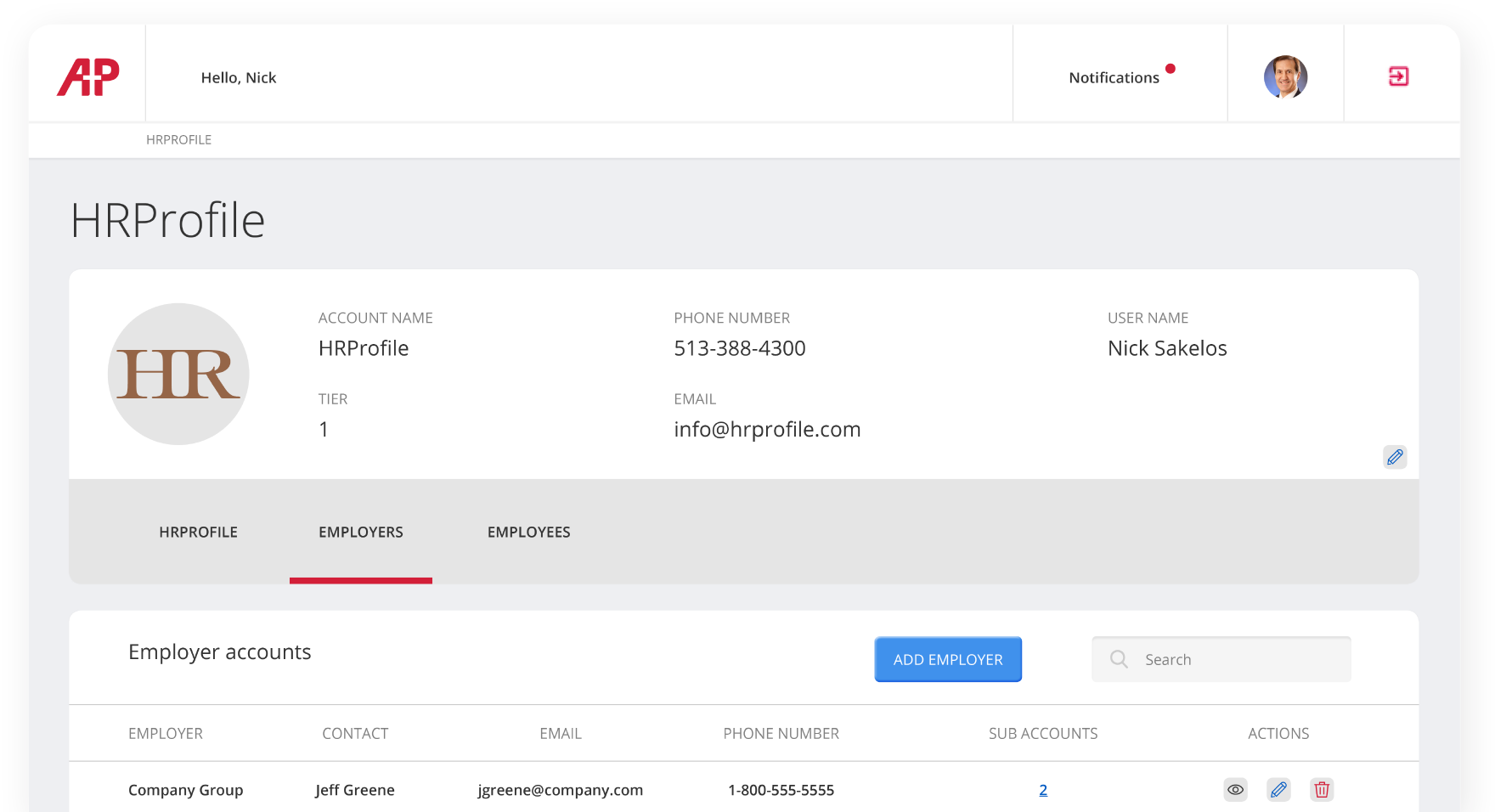This screenshot has height=812, width=1495.
Task: Open user avatar photo in header
Action: [x=1285, y=76]
